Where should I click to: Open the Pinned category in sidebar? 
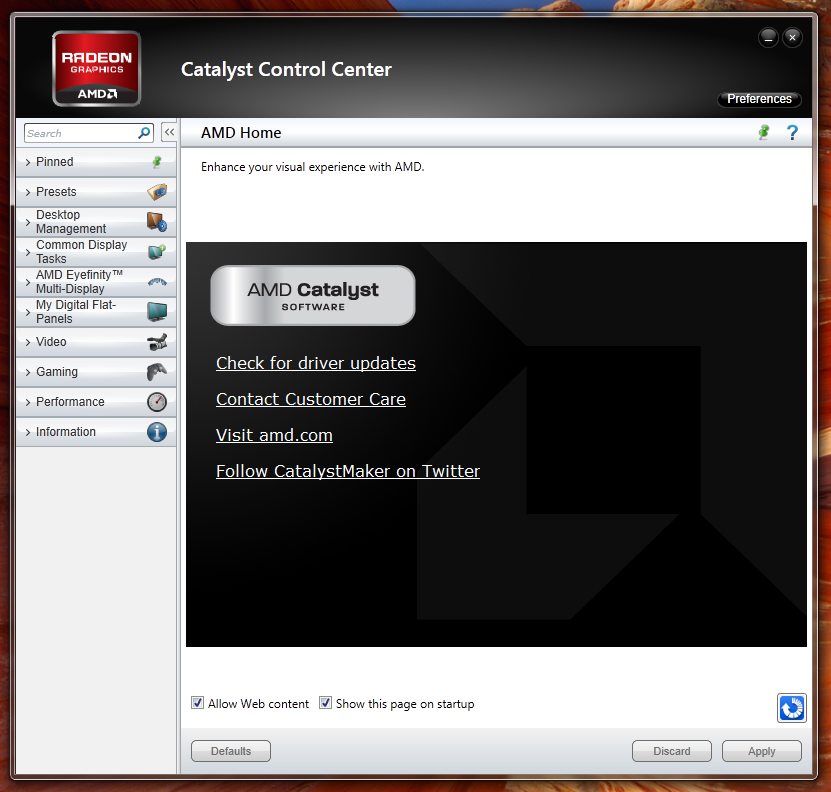[x=55, y=162]
